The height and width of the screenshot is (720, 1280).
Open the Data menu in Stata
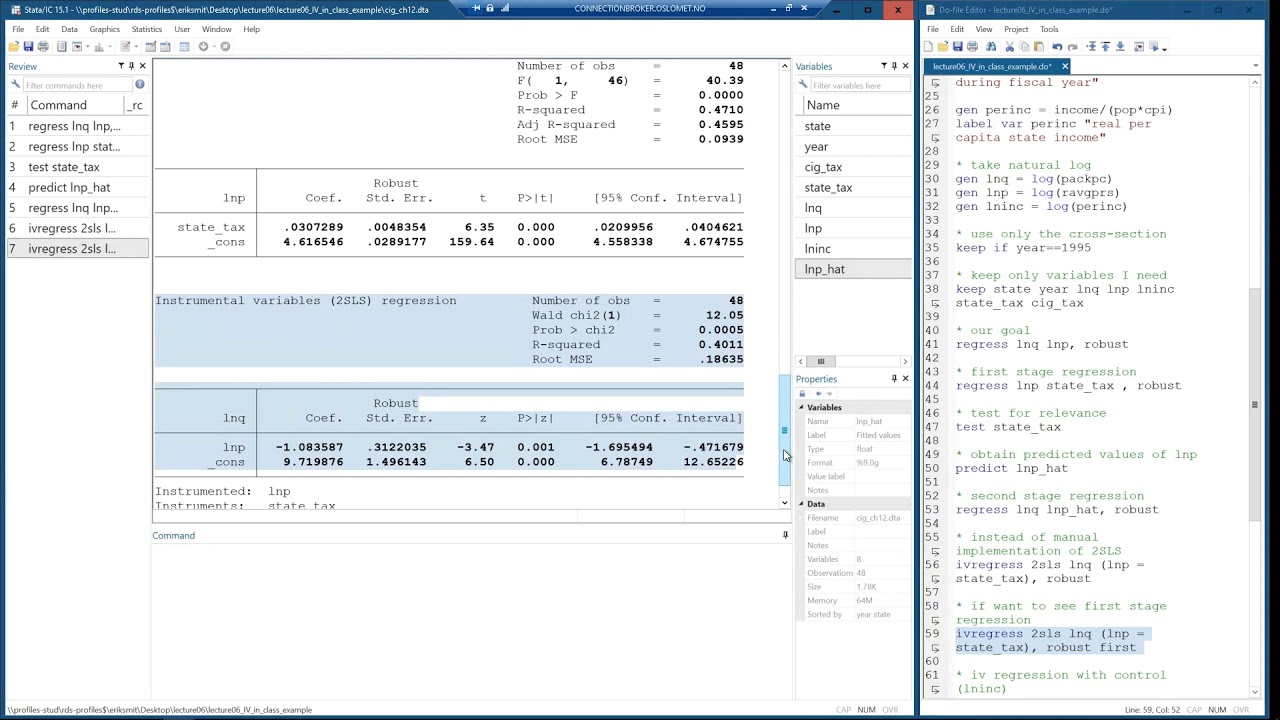(69, 29)
